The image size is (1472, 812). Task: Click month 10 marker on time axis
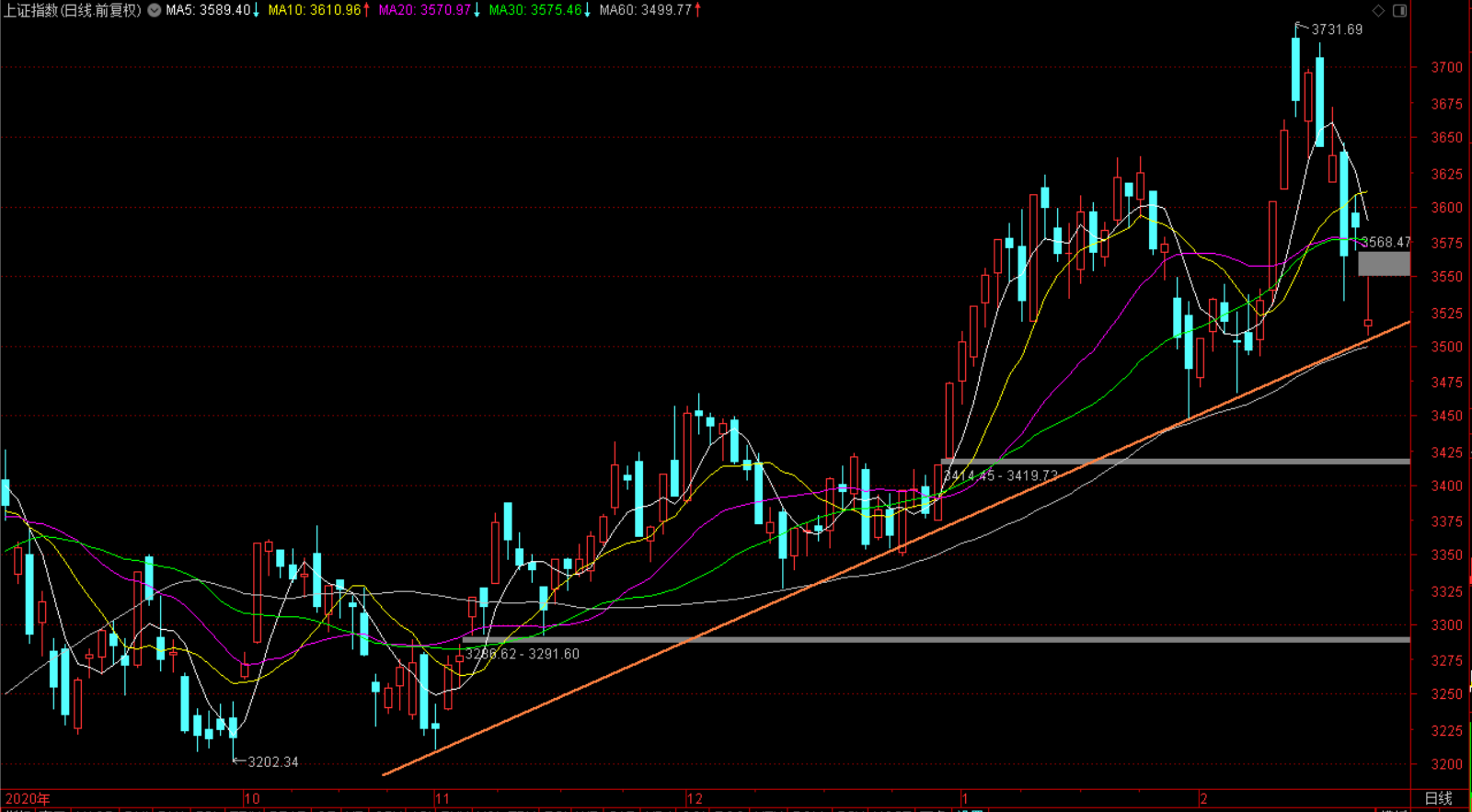point(251,798)
